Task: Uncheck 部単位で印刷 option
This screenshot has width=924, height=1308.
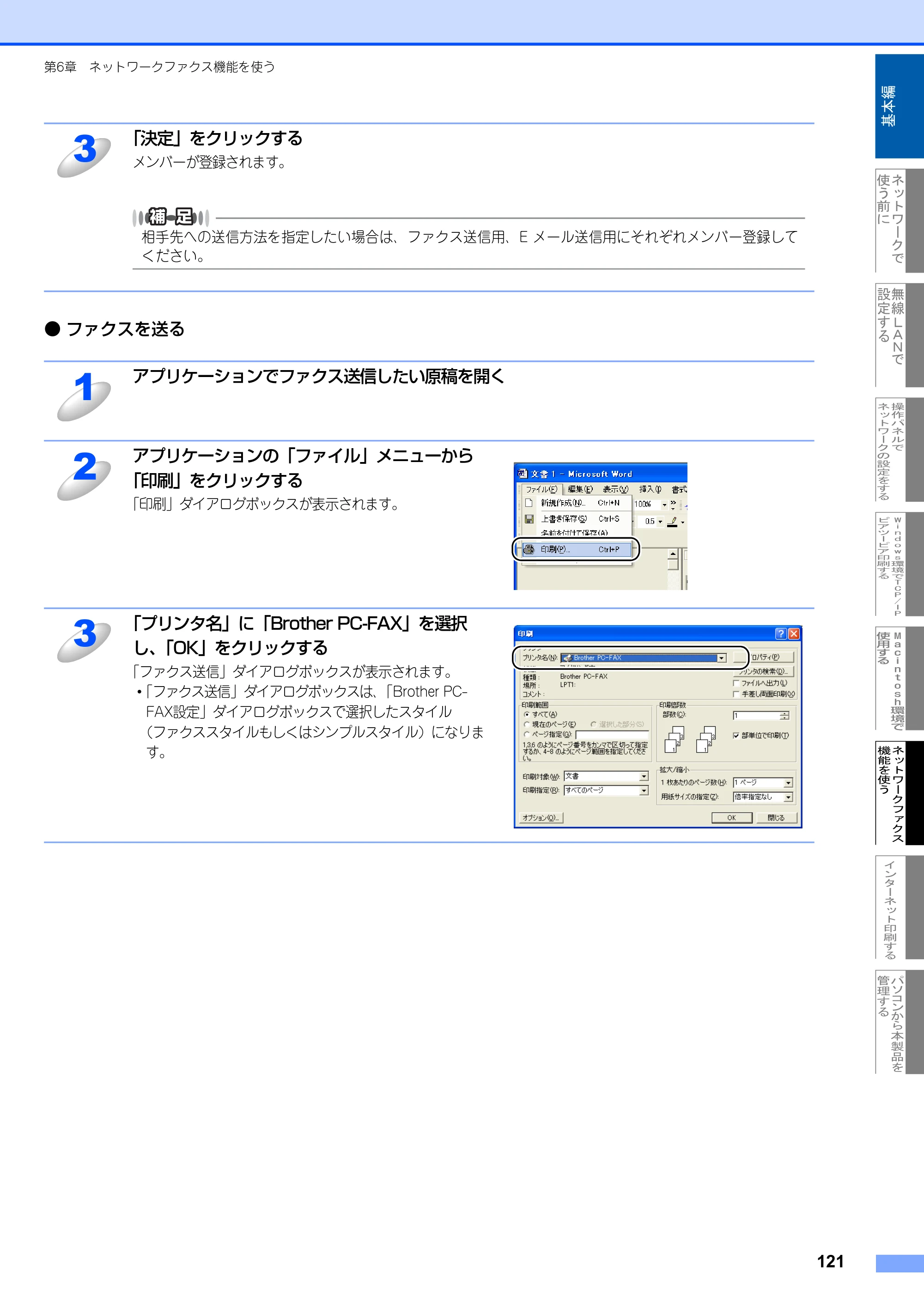Action: 736,736
